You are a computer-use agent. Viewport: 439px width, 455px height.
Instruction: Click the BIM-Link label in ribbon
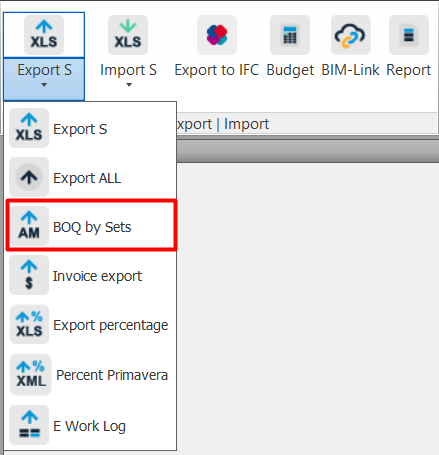(x=350, y=70)
